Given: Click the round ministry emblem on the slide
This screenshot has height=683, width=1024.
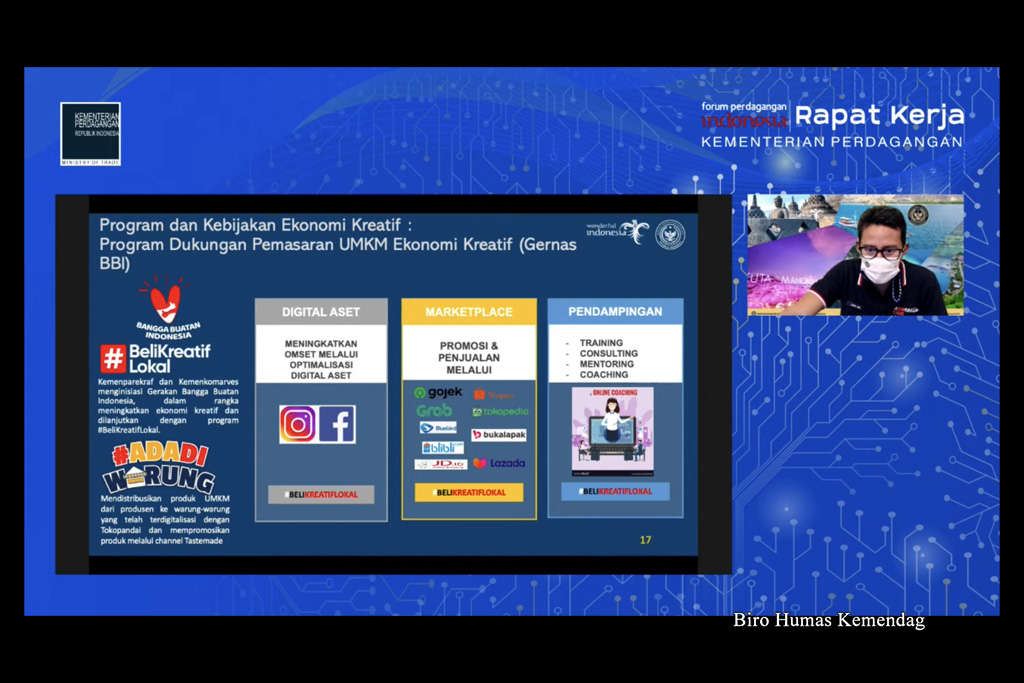Looking at the screenshot, I should 670,234.
